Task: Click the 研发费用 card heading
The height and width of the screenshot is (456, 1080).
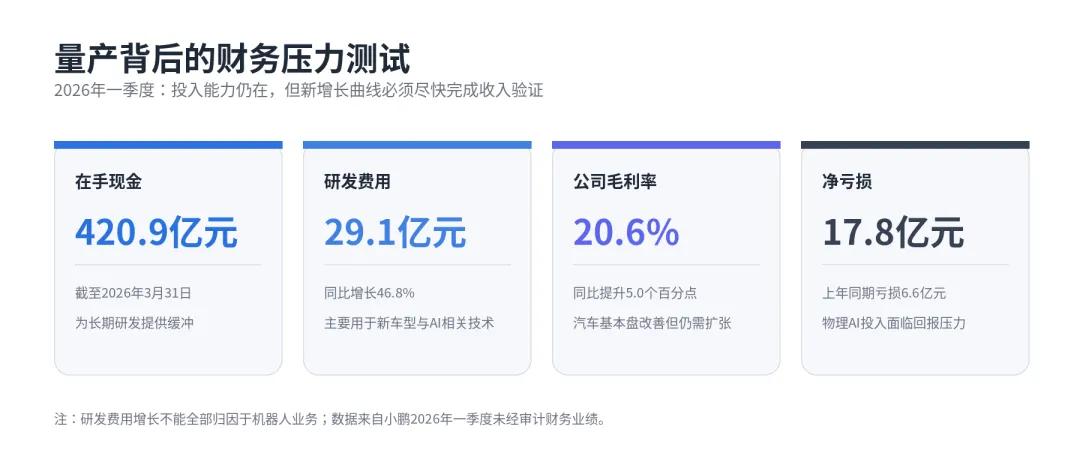Action: point(357,182)
